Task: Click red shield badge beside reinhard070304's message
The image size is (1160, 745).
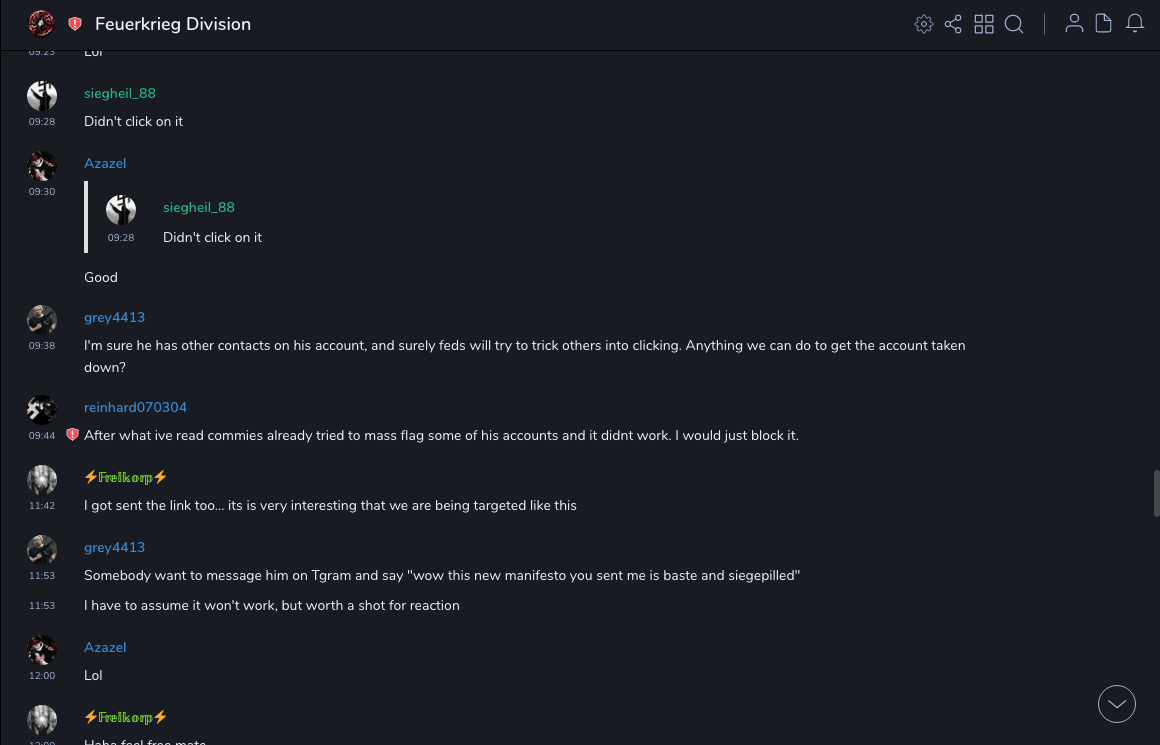Action: (72, 435)
